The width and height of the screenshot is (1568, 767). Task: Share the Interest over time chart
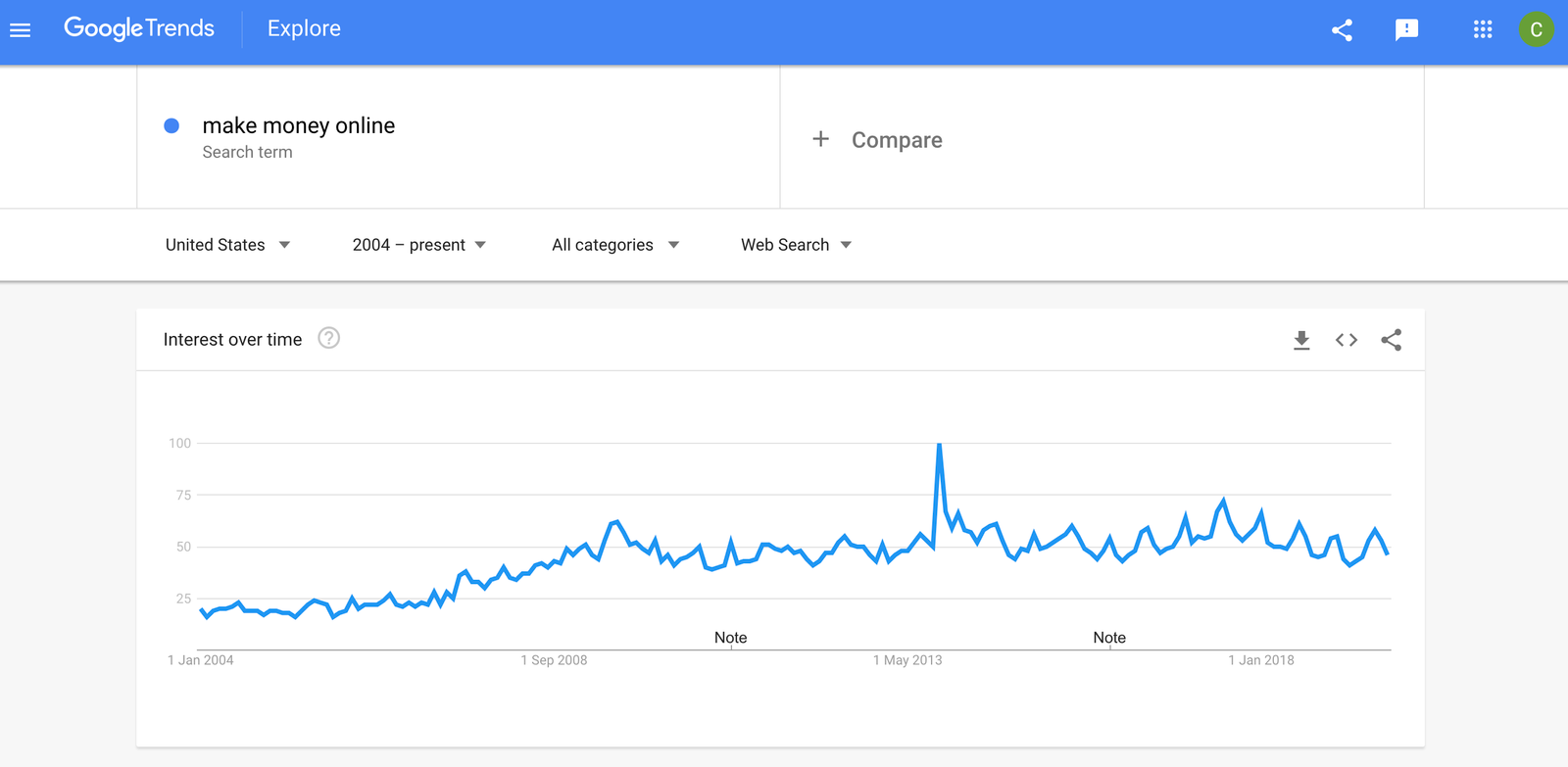point(1391,340)
